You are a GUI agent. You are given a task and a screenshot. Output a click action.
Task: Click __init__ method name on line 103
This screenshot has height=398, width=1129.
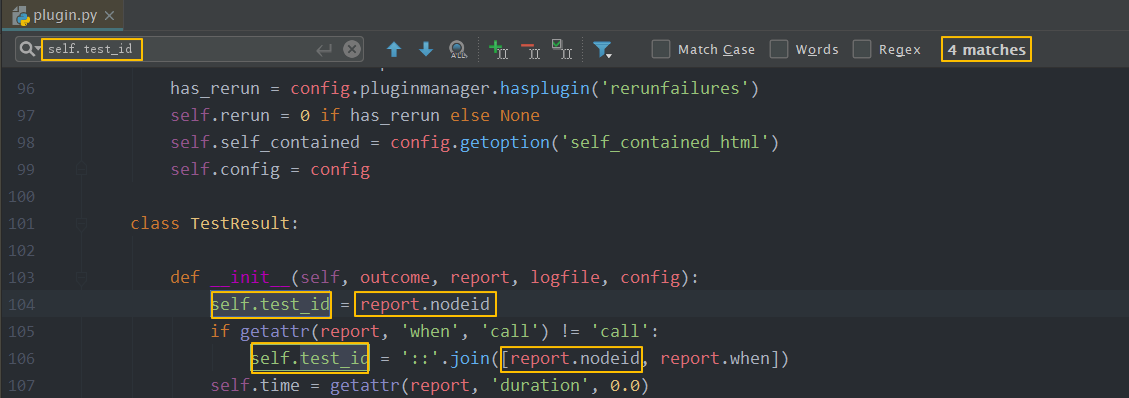[251, 278]
